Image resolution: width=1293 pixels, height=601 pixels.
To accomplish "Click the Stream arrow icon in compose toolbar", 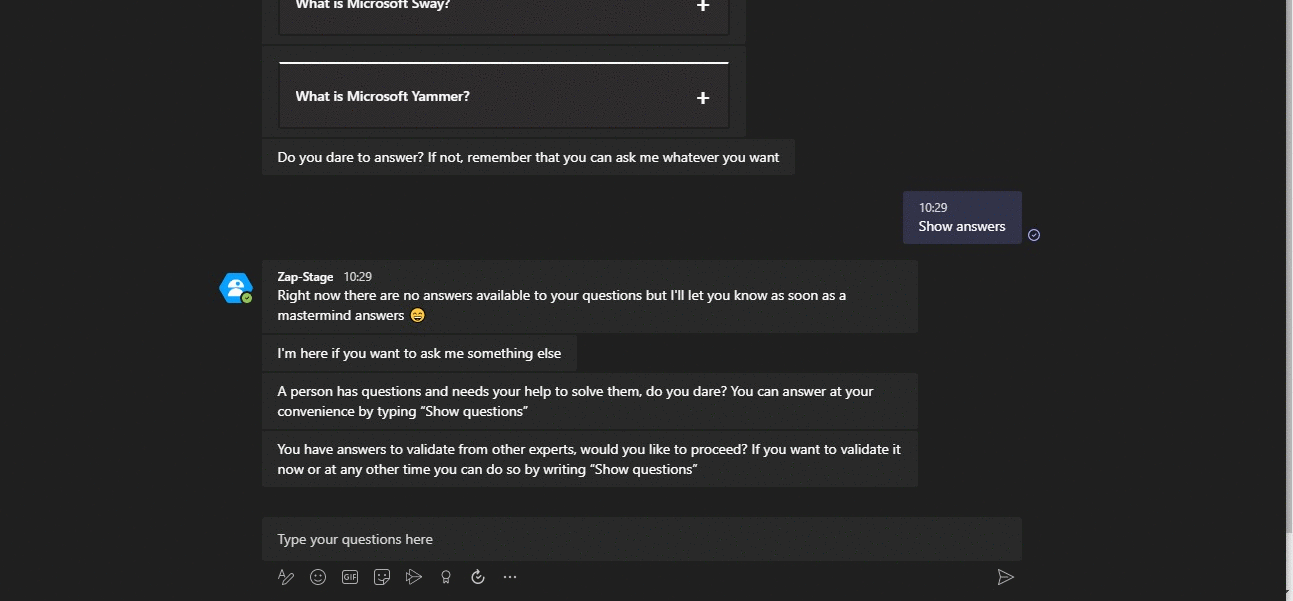I will coord(414,577).
